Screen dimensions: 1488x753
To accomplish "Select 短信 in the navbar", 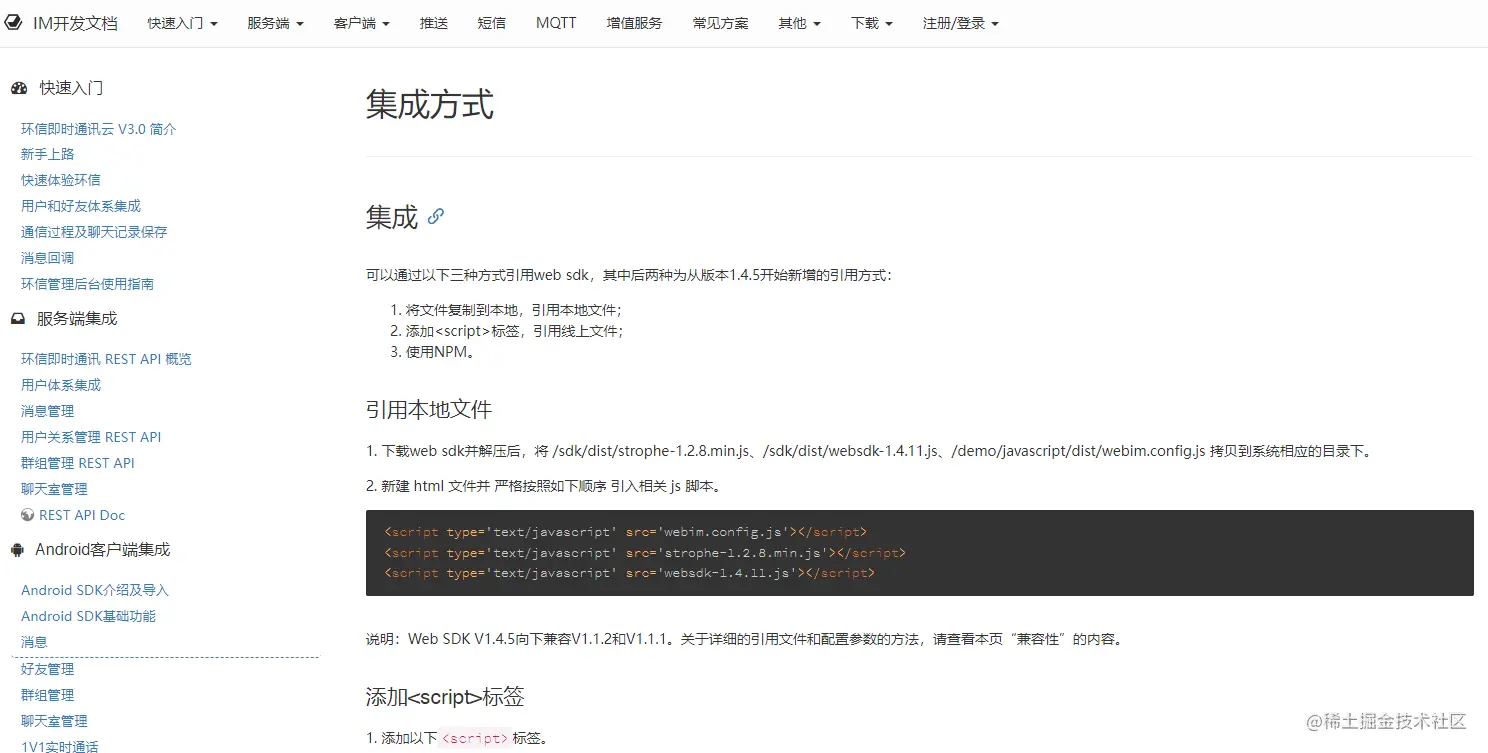I will coord(492,23).
